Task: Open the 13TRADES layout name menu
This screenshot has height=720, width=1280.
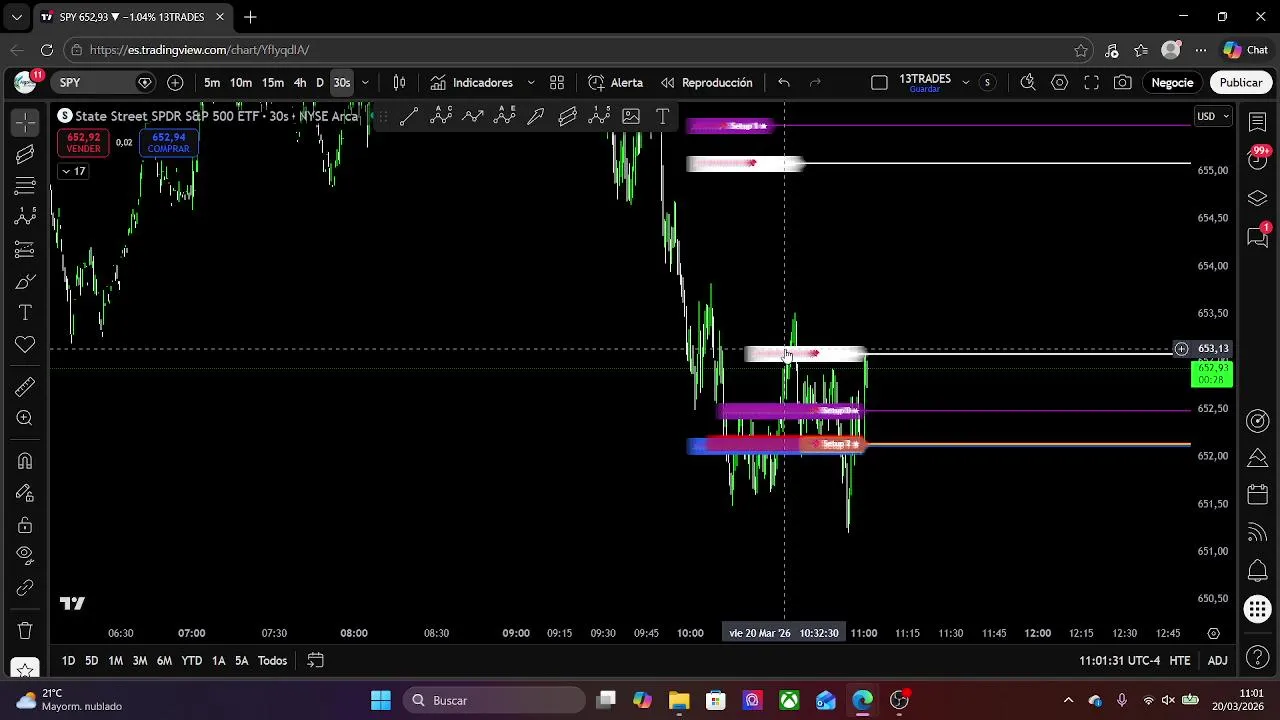Action: pos(925,83)
